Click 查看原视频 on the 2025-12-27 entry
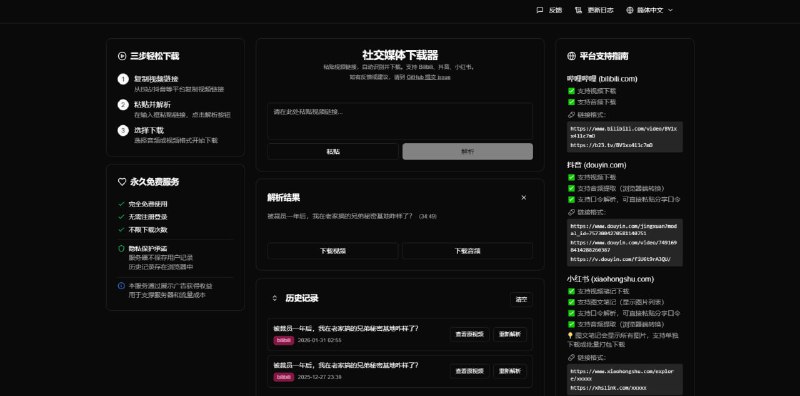The width and height of the screenshot is (800, 396). (469, 372)
